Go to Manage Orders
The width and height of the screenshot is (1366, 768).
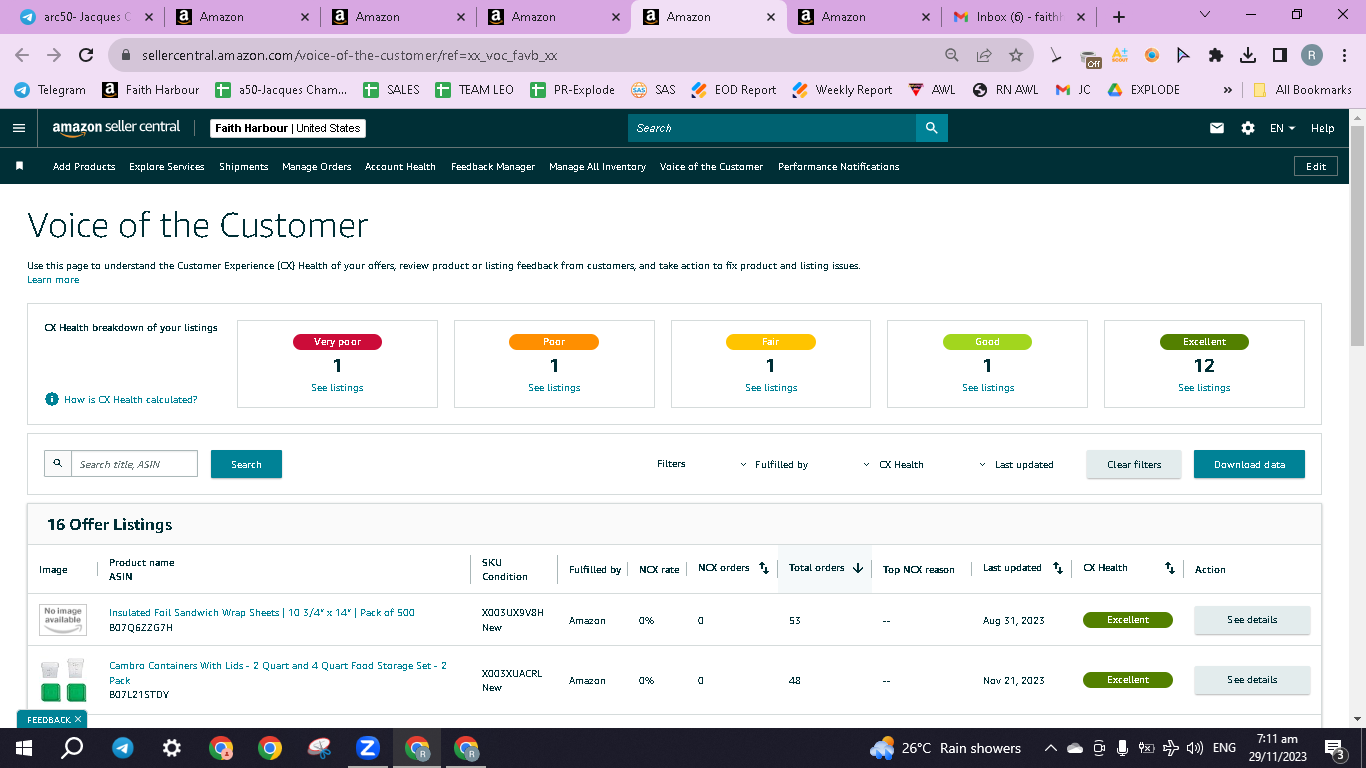(x=317, y=166)
